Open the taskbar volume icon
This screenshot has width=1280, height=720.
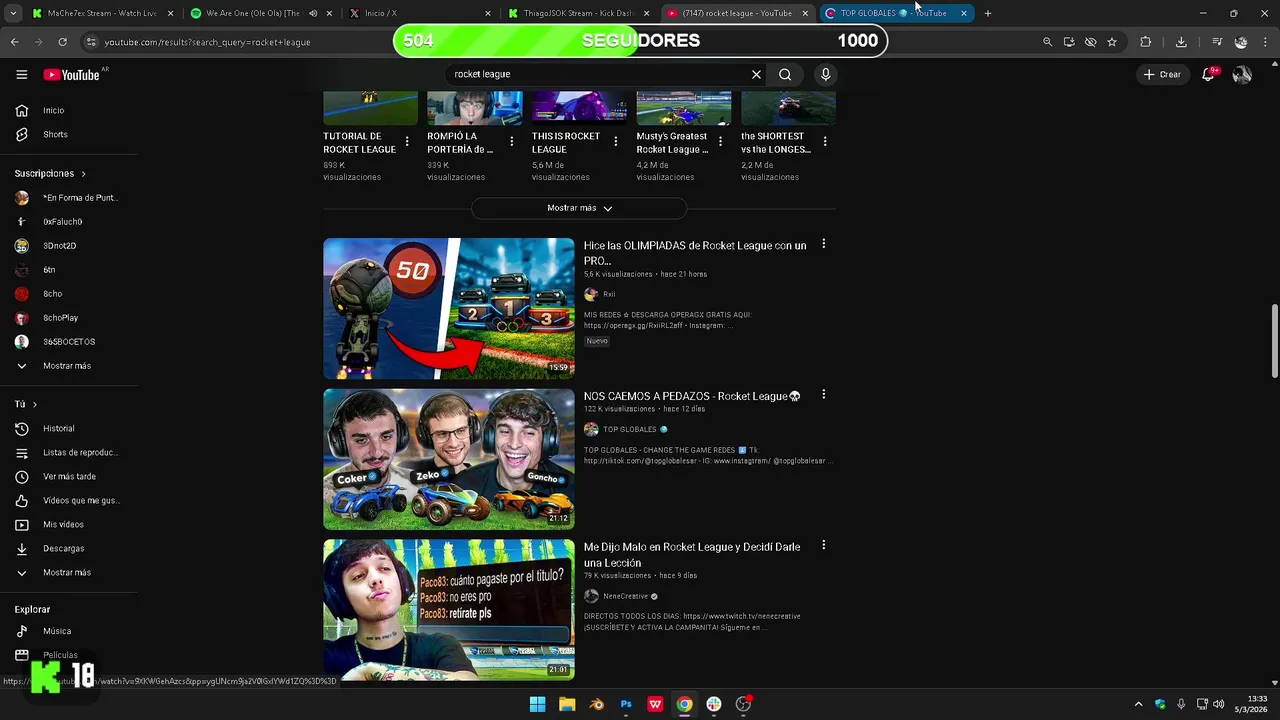tap(1218, 704)
